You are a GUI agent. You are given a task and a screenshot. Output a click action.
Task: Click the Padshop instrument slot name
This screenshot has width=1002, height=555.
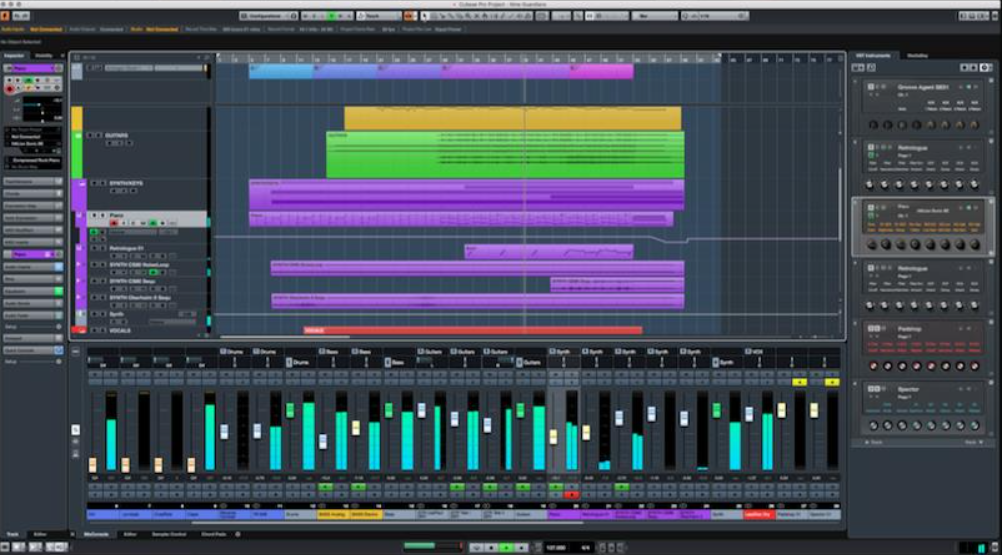(909, 329)
